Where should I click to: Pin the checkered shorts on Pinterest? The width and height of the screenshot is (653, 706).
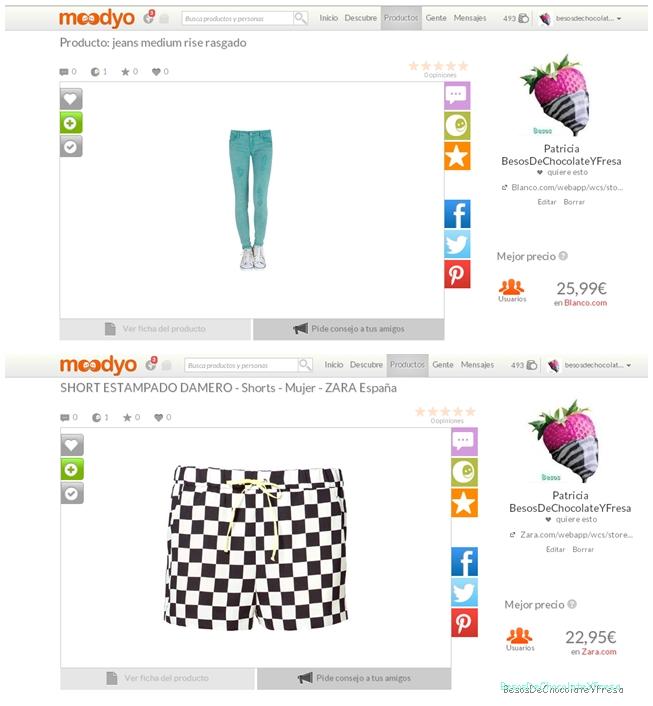(x=464, y=623)
